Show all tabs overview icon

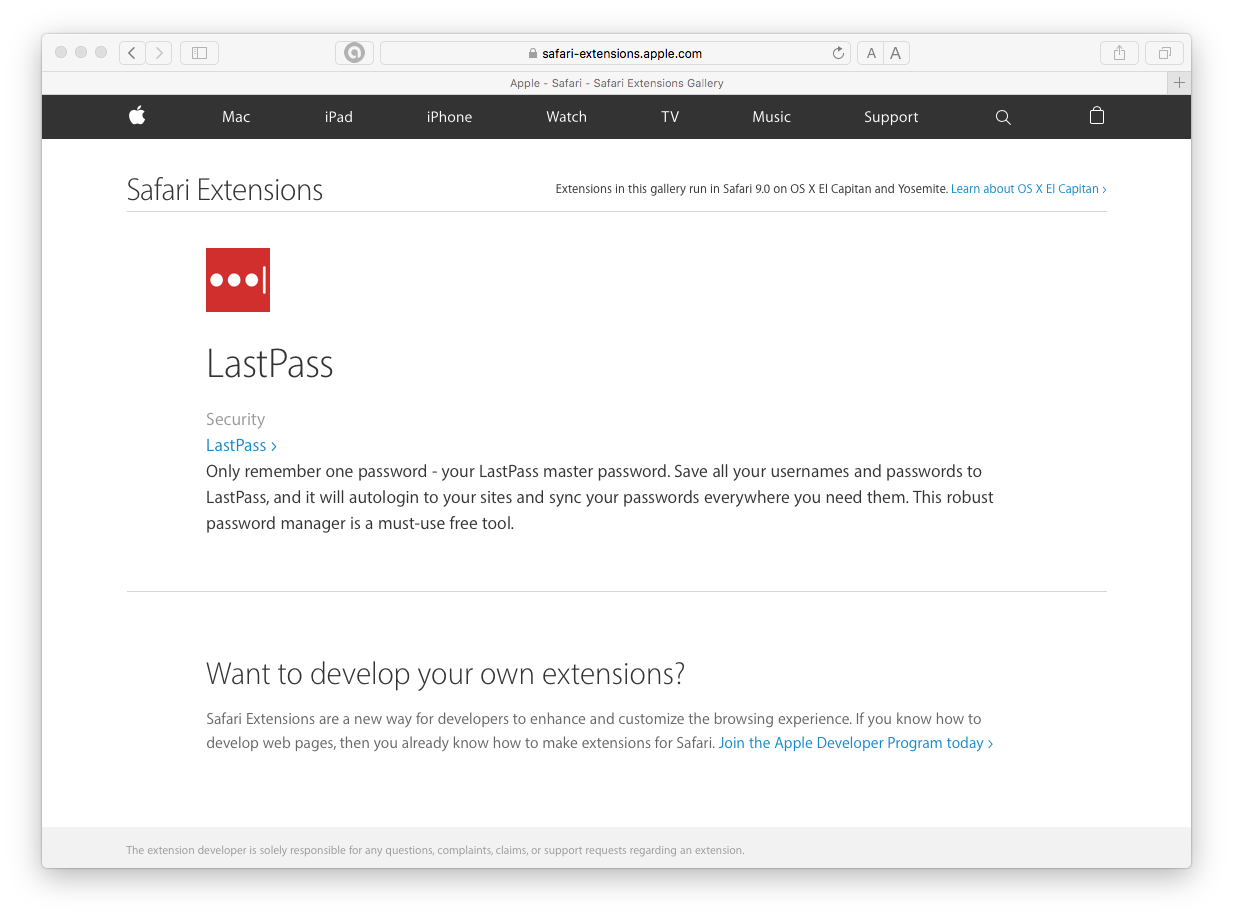tap(1164, 53)
